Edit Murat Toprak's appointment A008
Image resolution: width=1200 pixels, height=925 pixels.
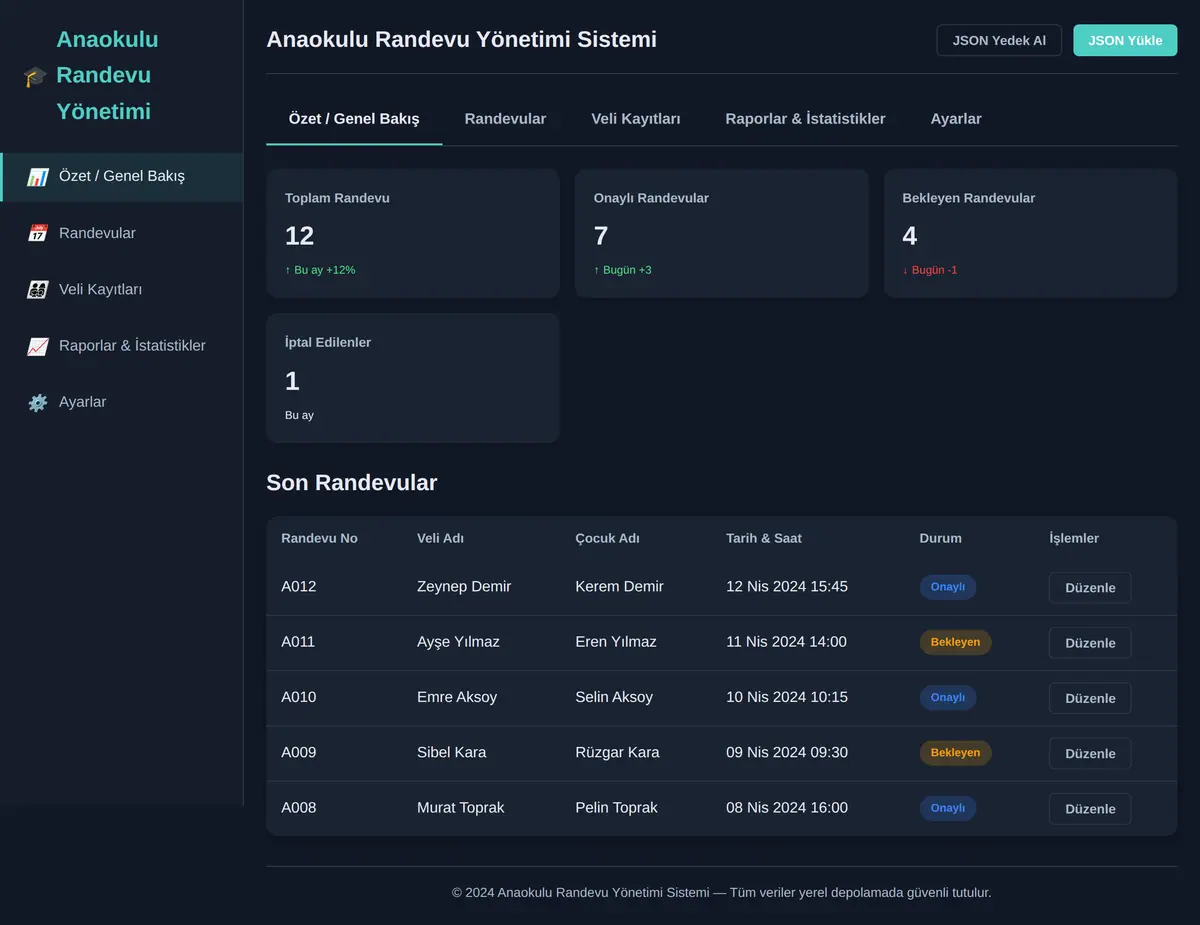click(1090, 809)
